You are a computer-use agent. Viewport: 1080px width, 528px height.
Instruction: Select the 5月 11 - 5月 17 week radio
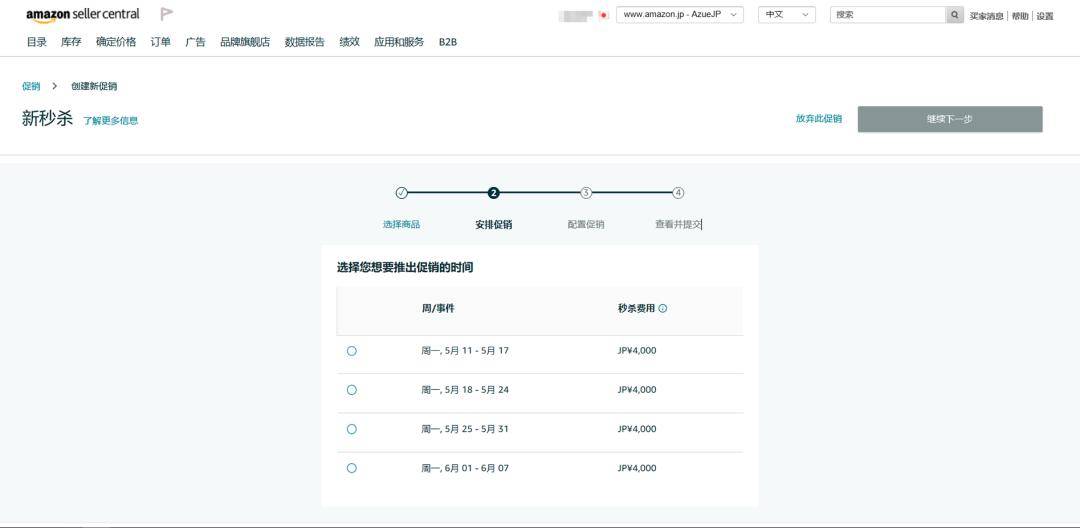click(352, 351)
